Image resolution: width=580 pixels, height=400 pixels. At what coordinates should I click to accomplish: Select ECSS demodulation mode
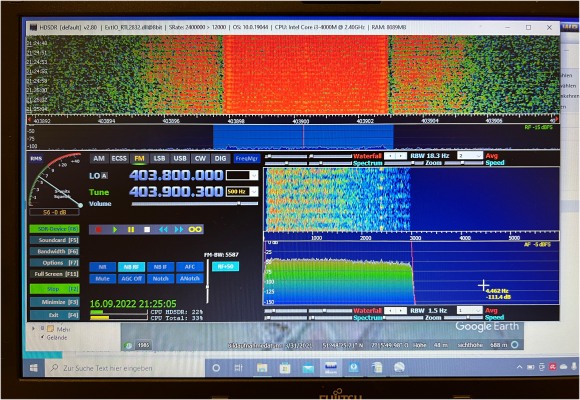pos(119,159)
